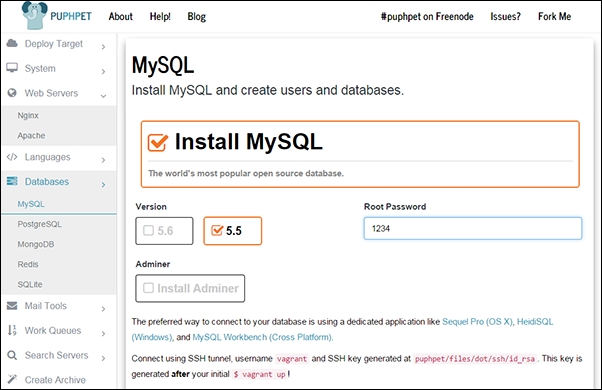Click the Deploy Target cloud icon
This screenshot has width=602, height=390.
point(12,43)
